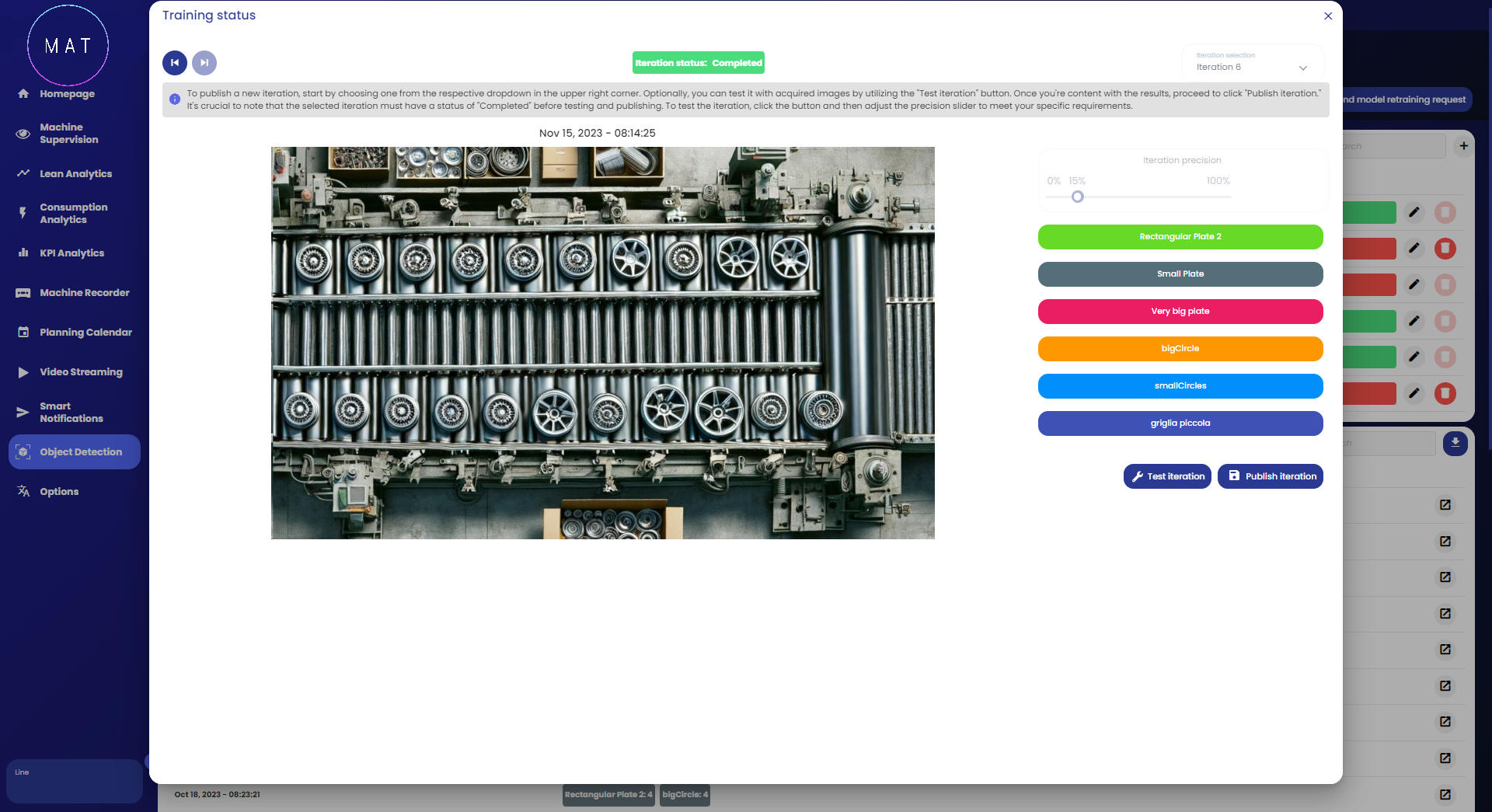Toggle the Rectangular Plate 2 label
This screenshot has height=812, width=1492.
(1180, 237)
